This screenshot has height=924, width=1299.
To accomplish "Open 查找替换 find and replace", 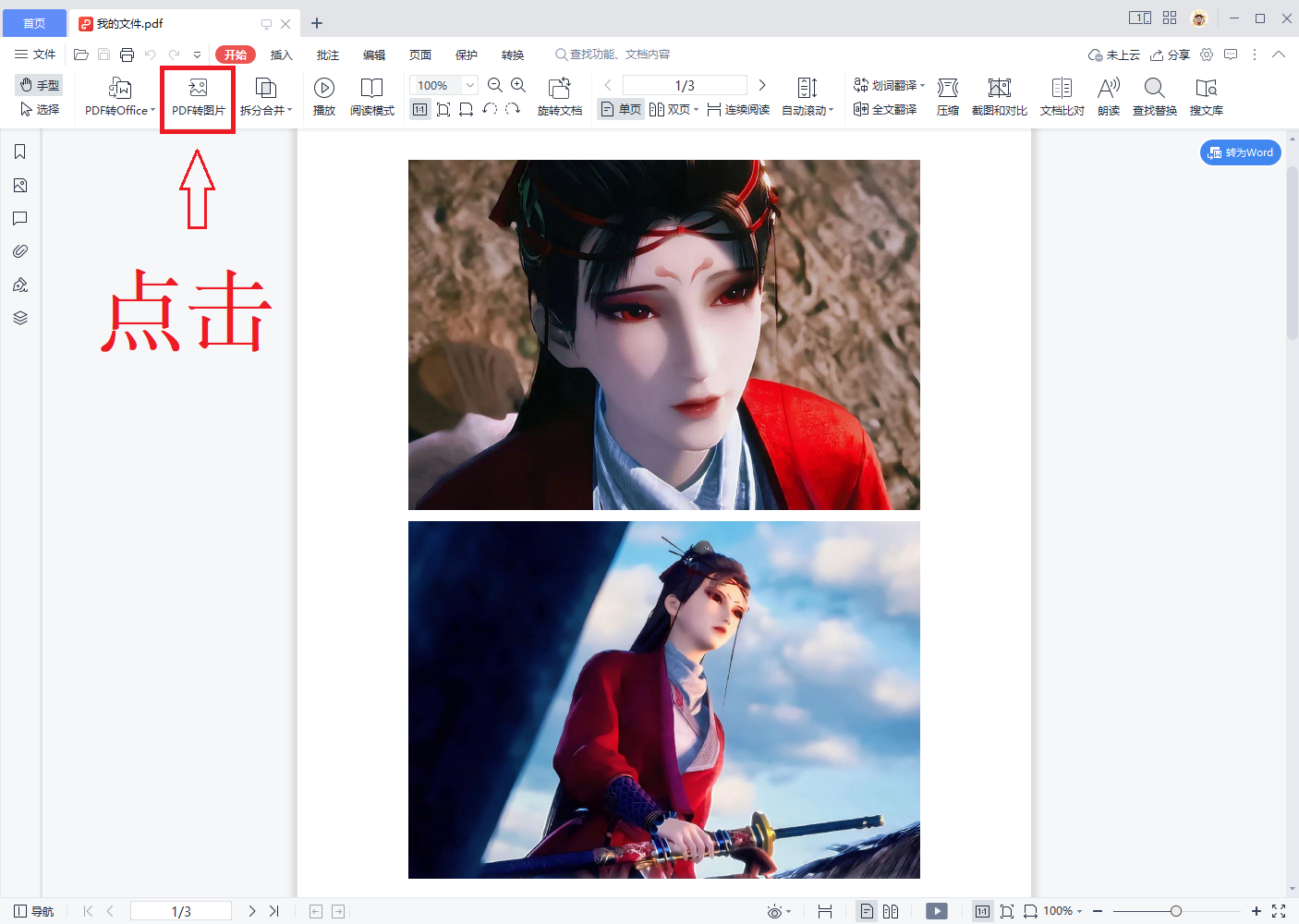I will (x=1155, y=98).
